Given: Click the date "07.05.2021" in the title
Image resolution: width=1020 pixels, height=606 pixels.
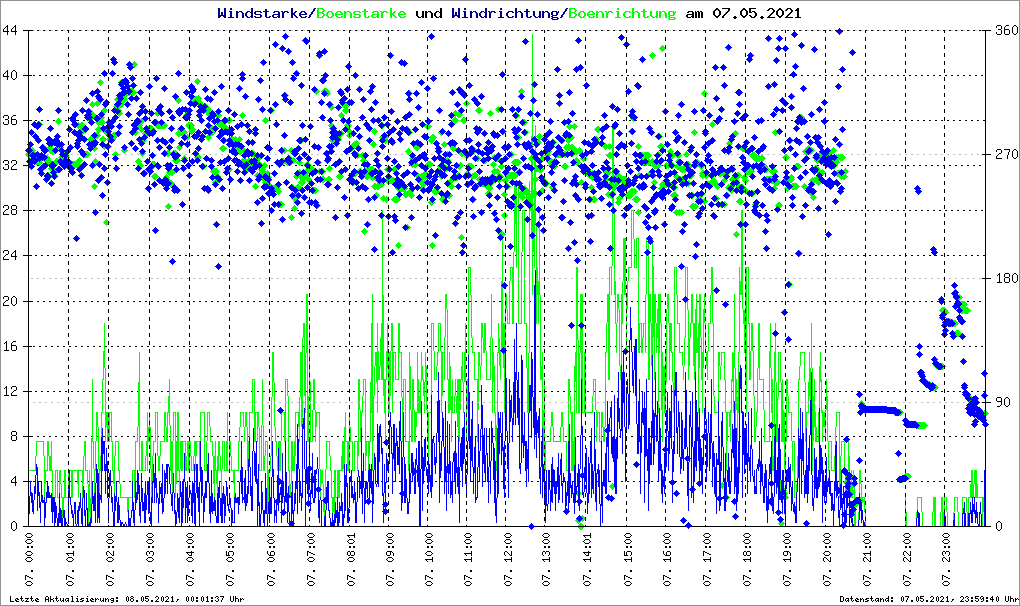Looking at the screenshot, I should [757, 13].
